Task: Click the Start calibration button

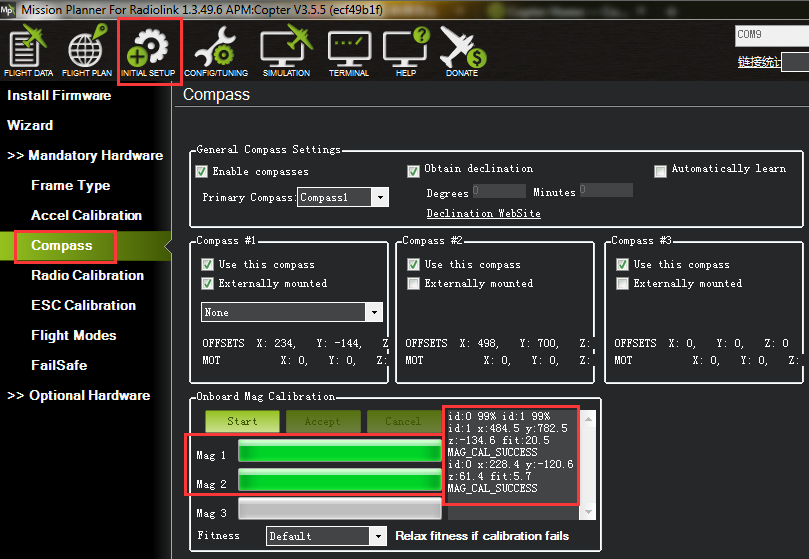Action: (x=242, y=421)
